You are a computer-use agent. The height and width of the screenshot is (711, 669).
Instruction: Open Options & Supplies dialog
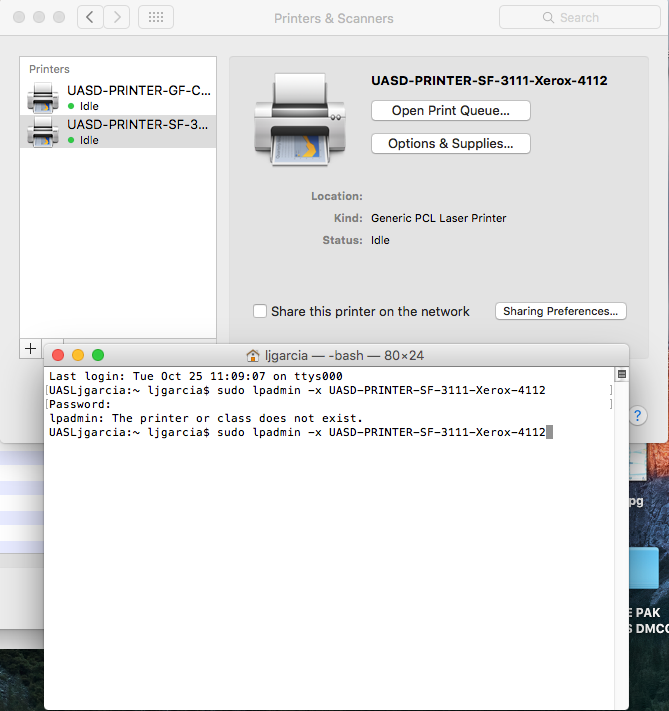[450, 143]
